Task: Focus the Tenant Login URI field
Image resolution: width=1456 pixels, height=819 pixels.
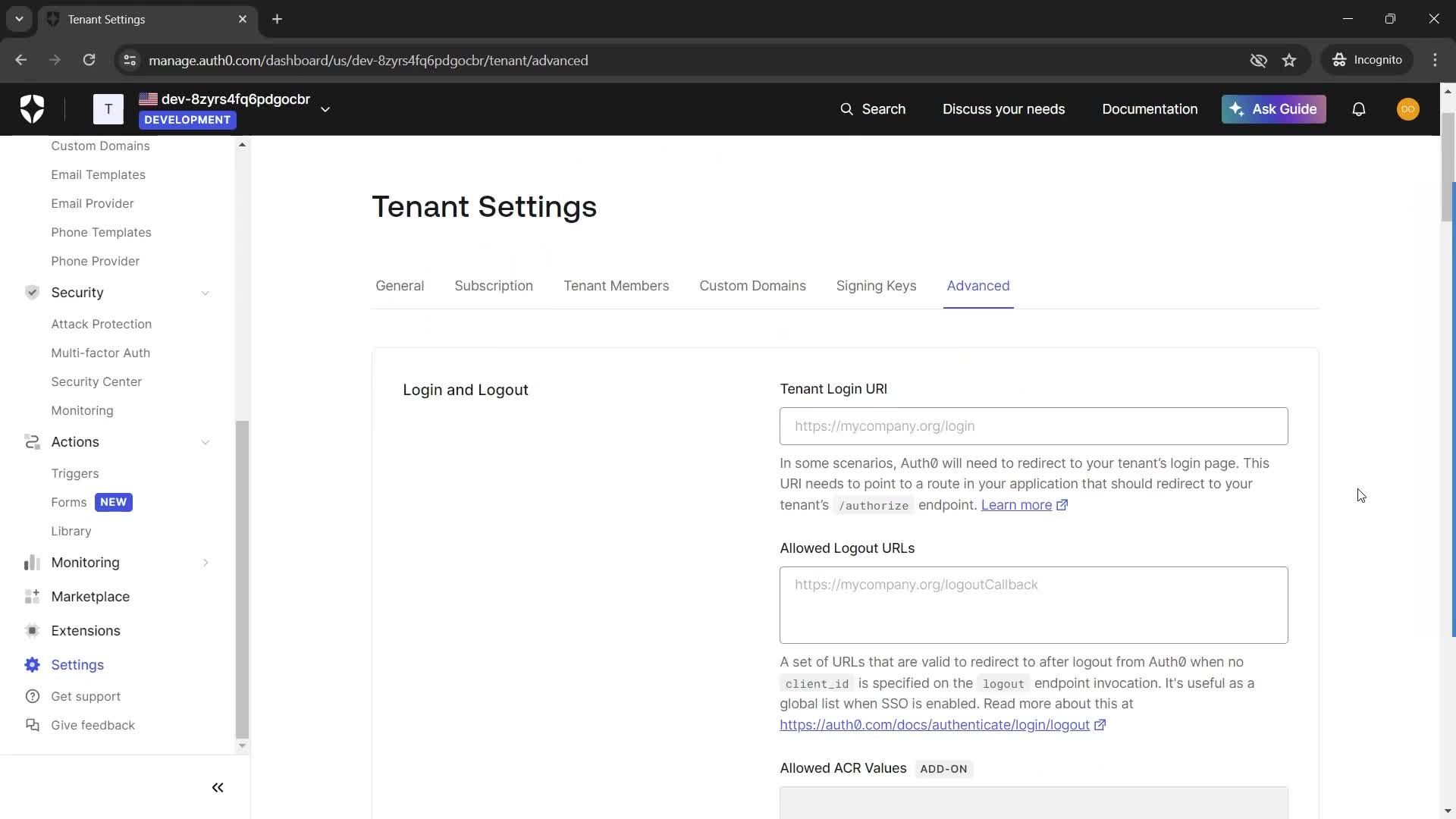Action: pos(1034,426)
